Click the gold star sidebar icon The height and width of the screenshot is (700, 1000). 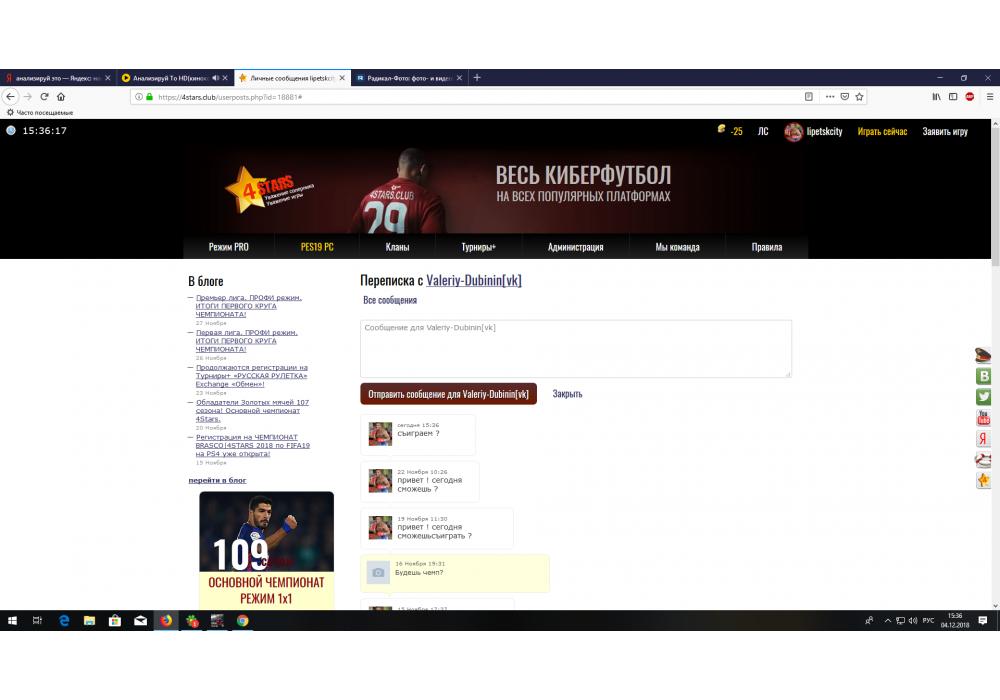point(983,481)
